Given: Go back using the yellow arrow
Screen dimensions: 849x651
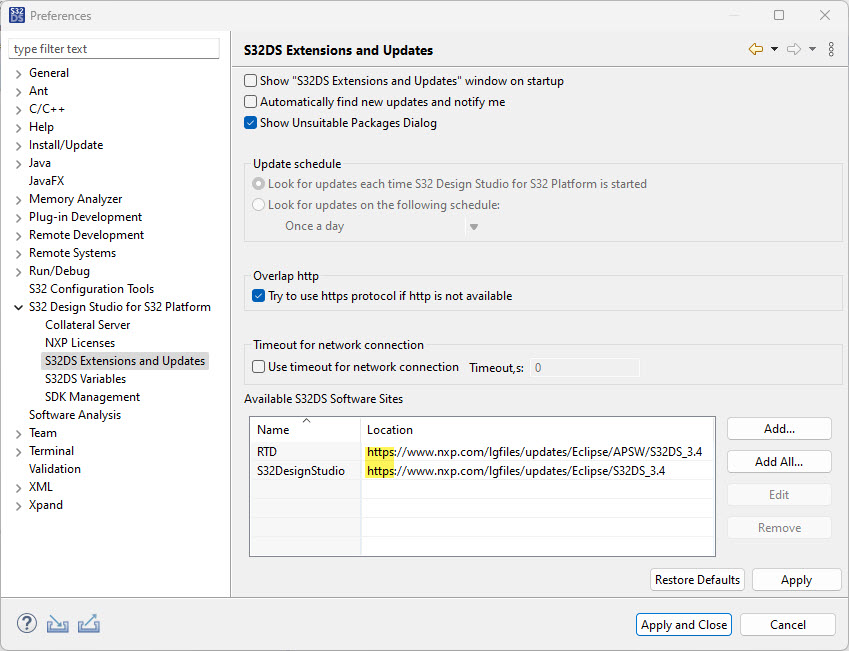Looking at the screenshot, I should (755, 49).
